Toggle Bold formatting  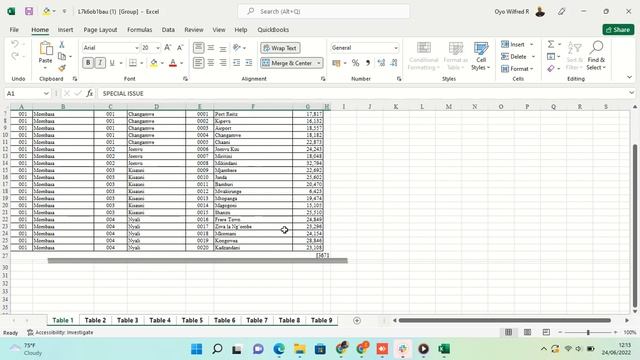[88, 63]
